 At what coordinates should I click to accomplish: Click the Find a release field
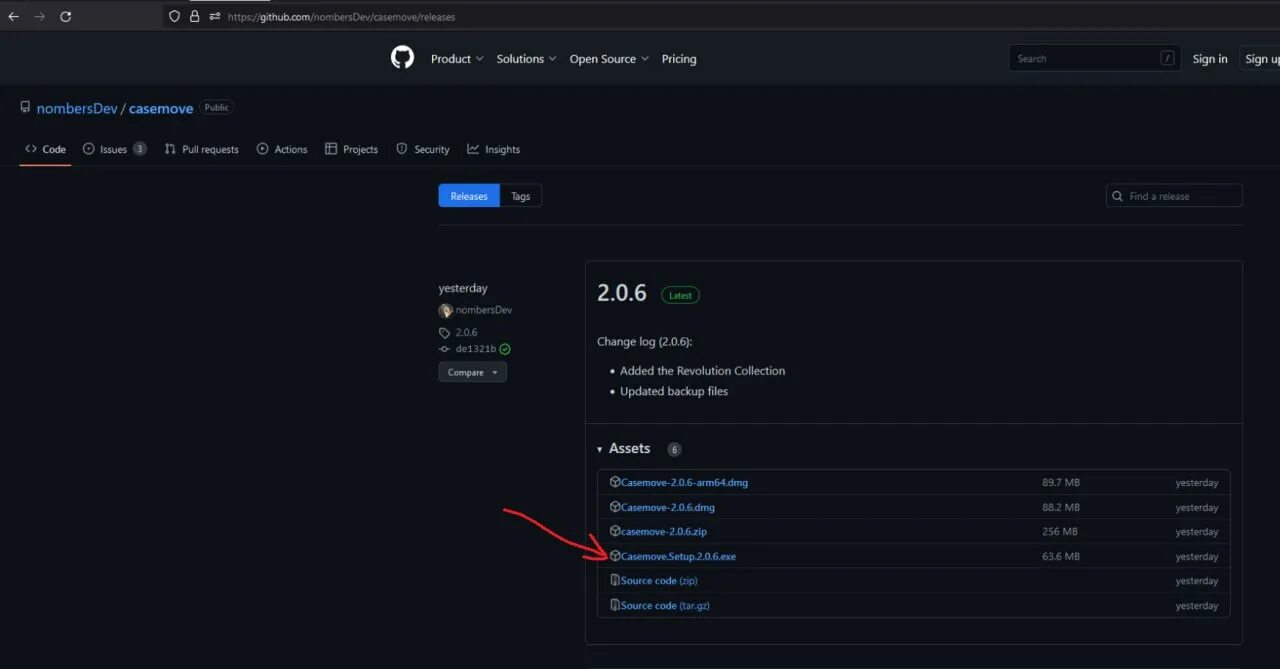click(1174, 196)
